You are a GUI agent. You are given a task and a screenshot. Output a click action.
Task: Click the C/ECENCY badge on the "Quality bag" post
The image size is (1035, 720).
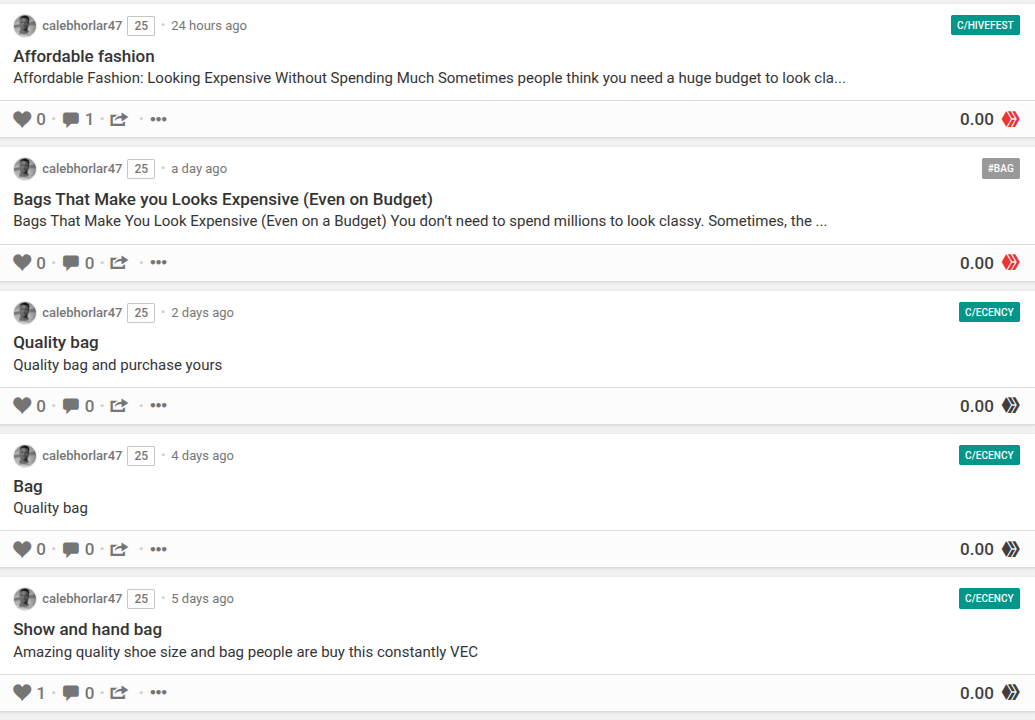pyautogui.click(x=989, y=312)
